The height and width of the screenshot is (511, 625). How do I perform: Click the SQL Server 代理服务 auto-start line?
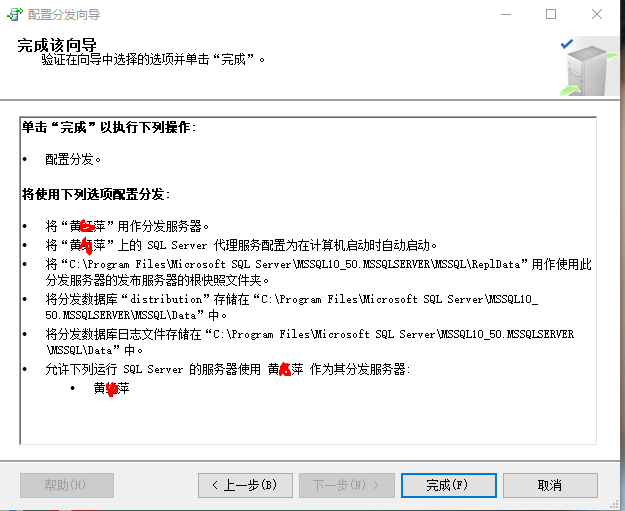[x=241, y=245]
